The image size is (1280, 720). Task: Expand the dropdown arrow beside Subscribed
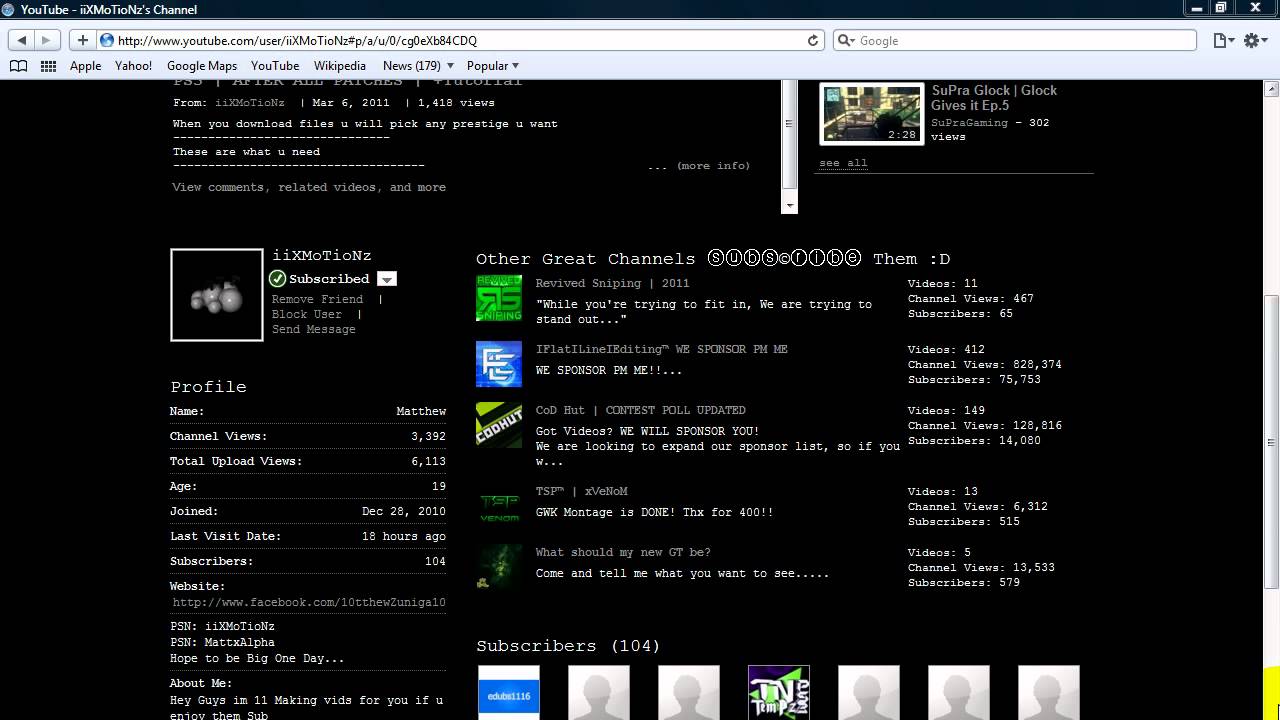pos(387,279)
